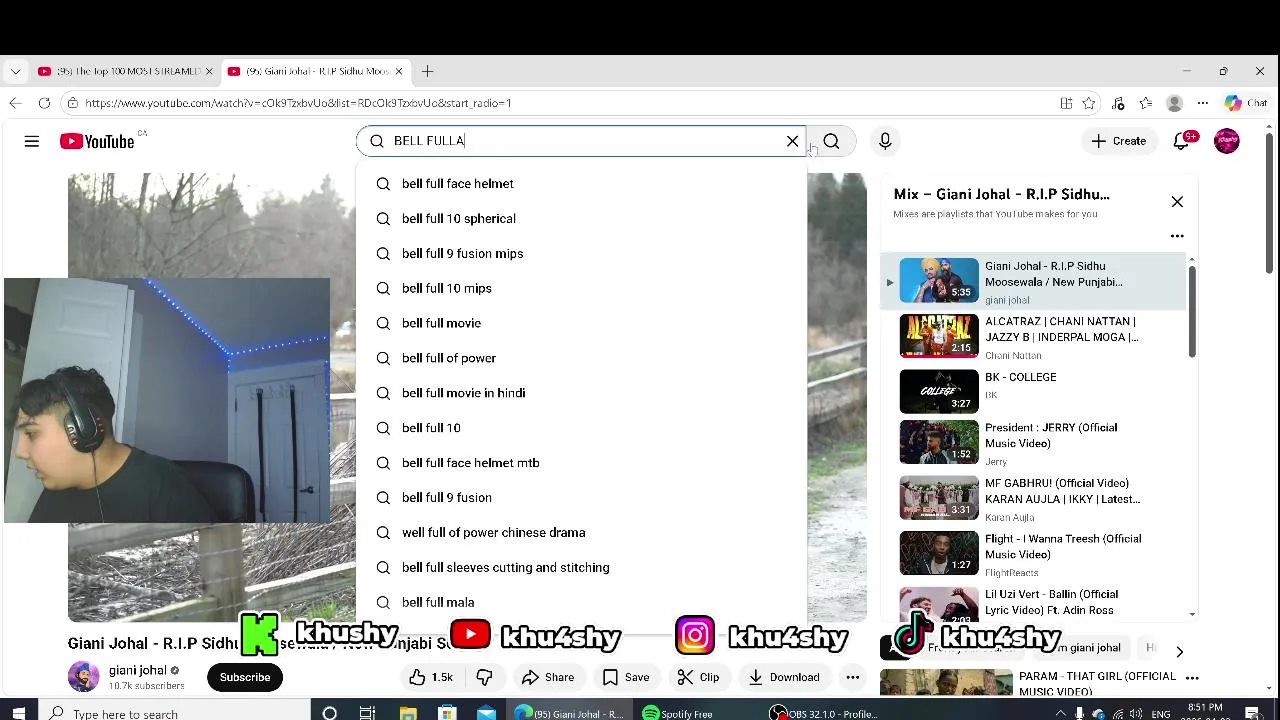1280x720 pixels.
Task: Expand the browser tab search dropdown
Action: (x=15, y=71)
